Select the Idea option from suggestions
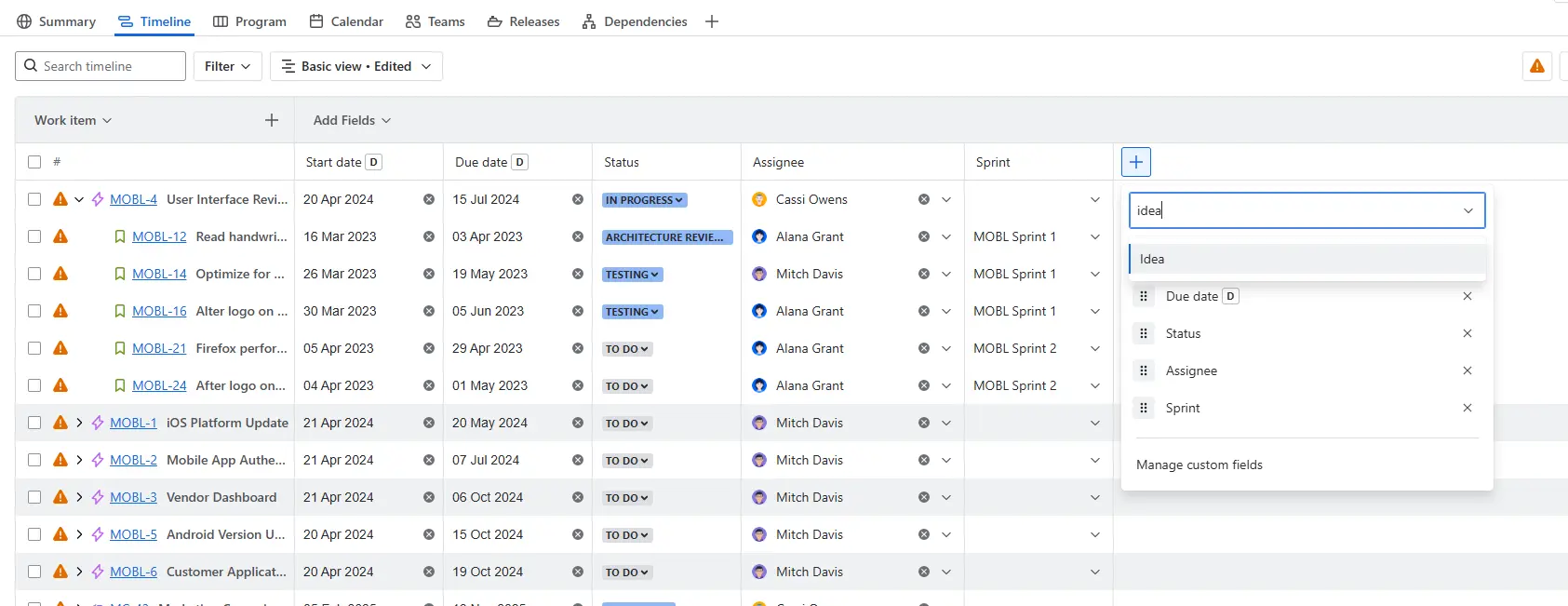 coord(1307,259)
